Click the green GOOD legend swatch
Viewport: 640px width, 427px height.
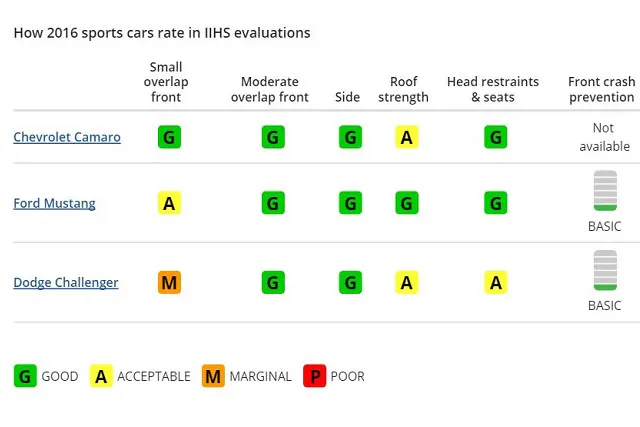(25, 376)
